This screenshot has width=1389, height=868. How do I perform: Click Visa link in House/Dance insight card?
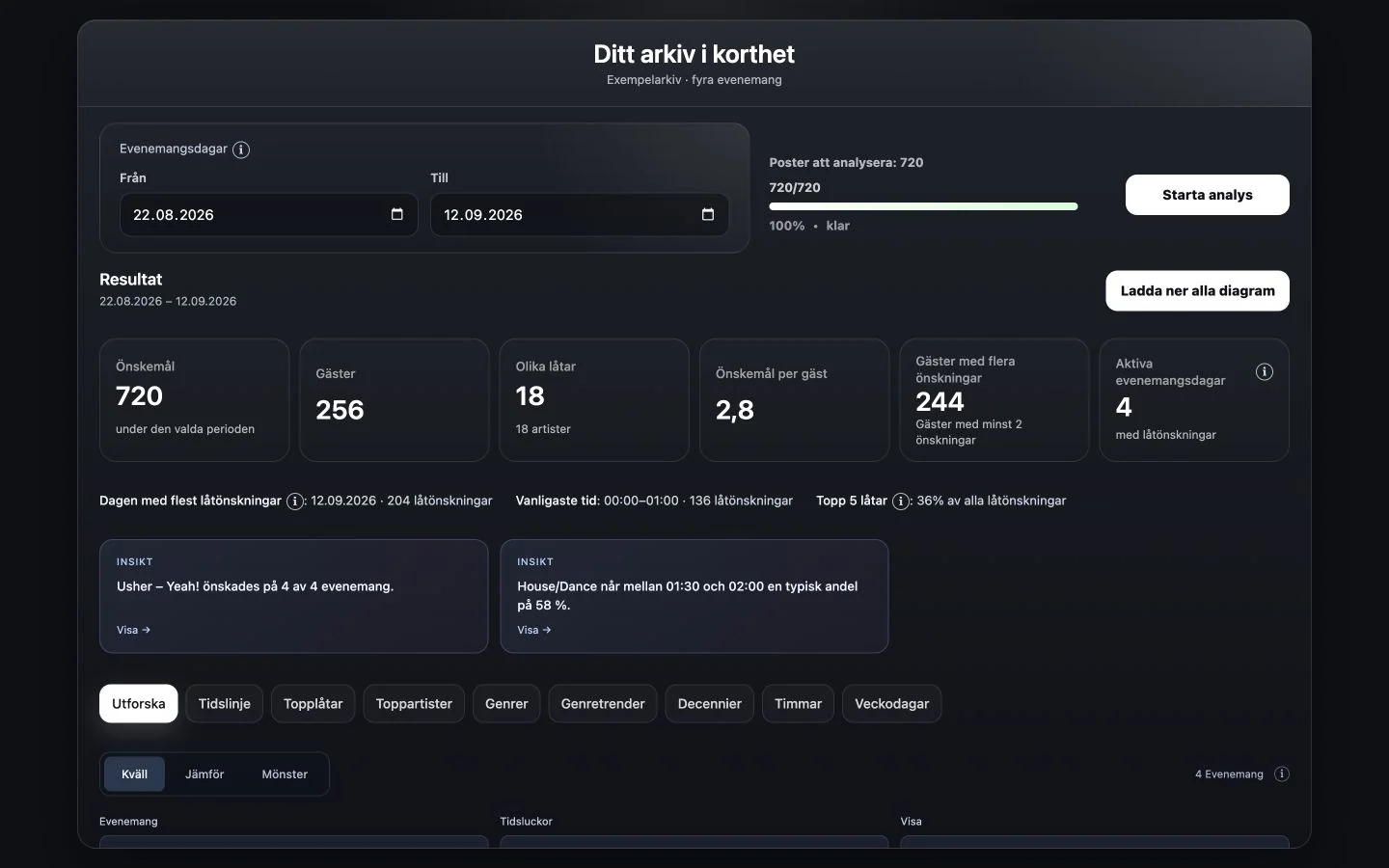tap(533, 630)
